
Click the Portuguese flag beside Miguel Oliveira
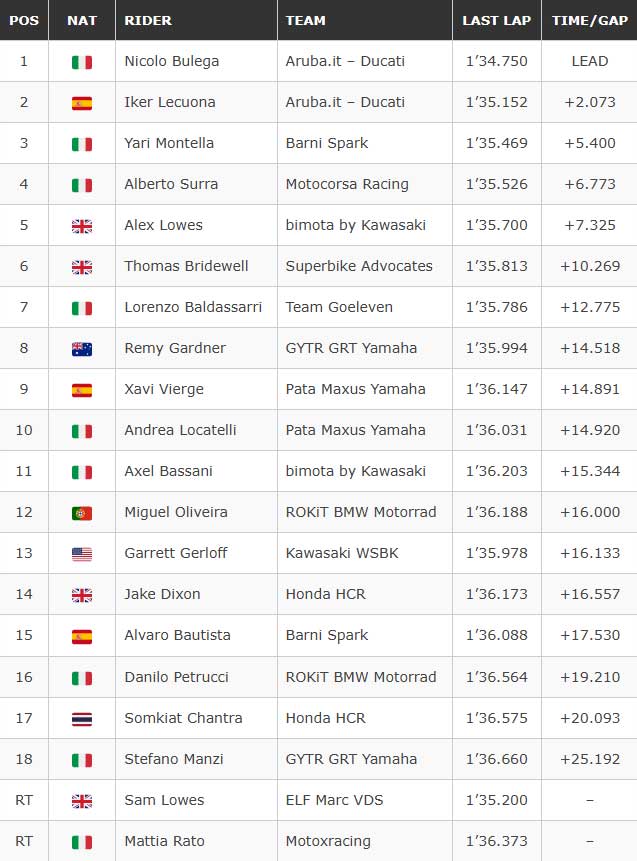click(82, 513)
